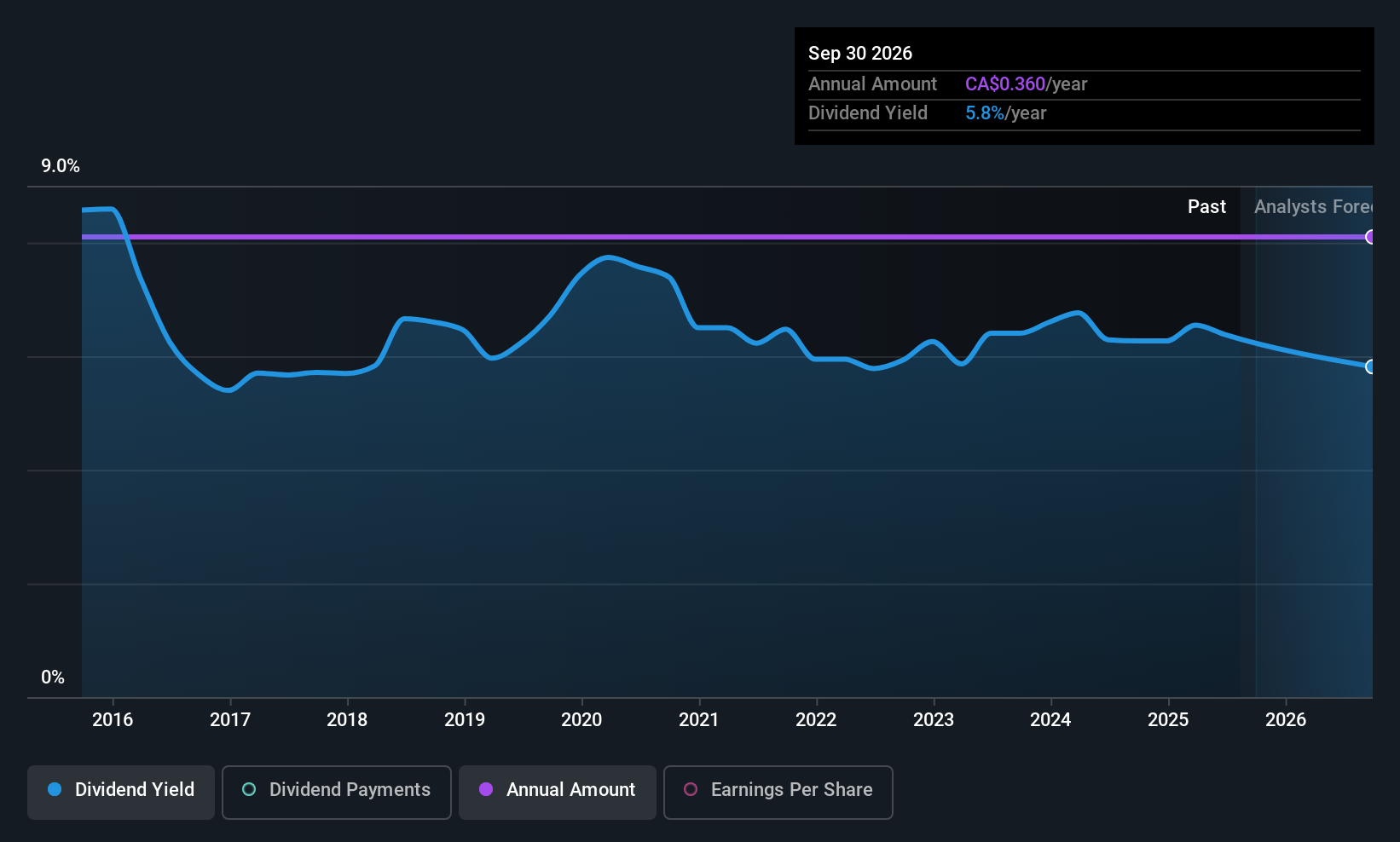Click the purple CA$0.360/year amount
Viewport: 1400px width, 842px height.
tap(1006, 84)
